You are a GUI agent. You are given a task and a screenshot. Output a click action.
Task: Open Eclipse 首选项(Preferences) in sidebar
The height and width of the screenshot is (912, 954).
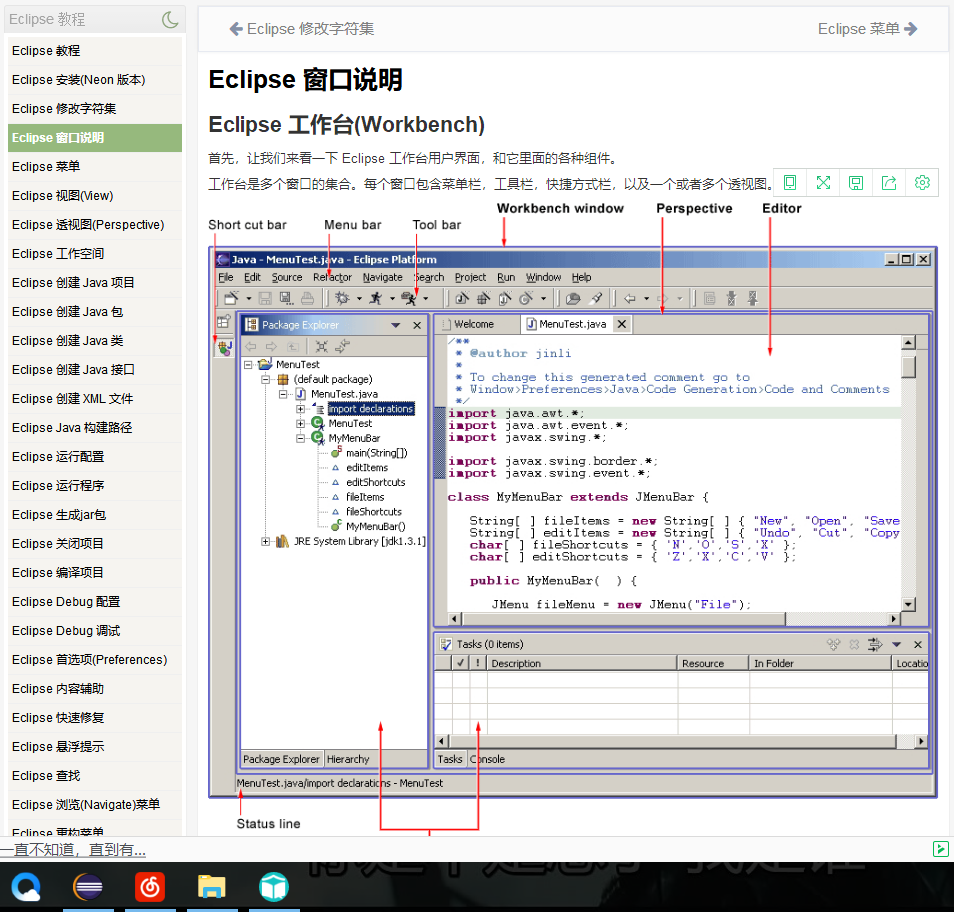point(95,660)
